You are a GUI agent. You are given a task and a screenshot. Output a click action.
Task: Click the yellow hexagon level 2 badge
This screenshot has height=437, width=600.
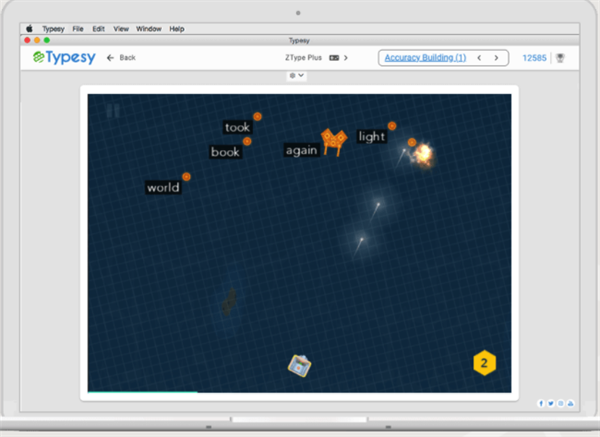pyautogui.click(x=484, y=363)
